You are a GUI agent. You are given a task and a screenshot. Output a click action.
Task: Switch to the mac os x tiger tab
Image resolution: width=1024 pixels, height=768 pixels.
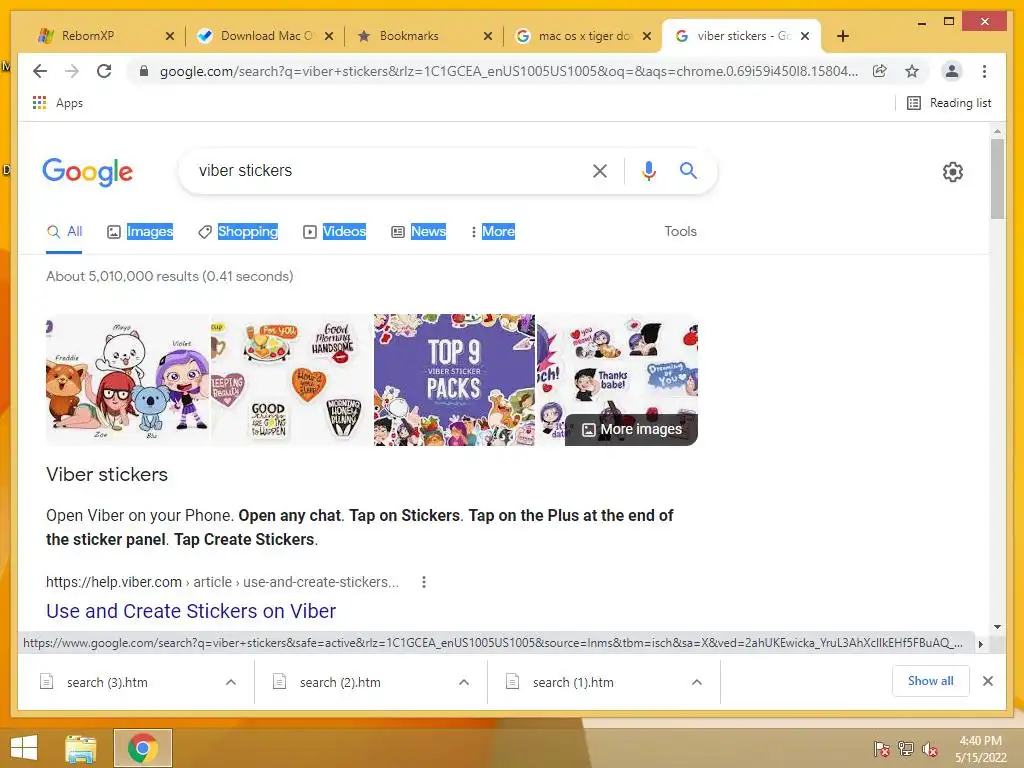point(577,36)
